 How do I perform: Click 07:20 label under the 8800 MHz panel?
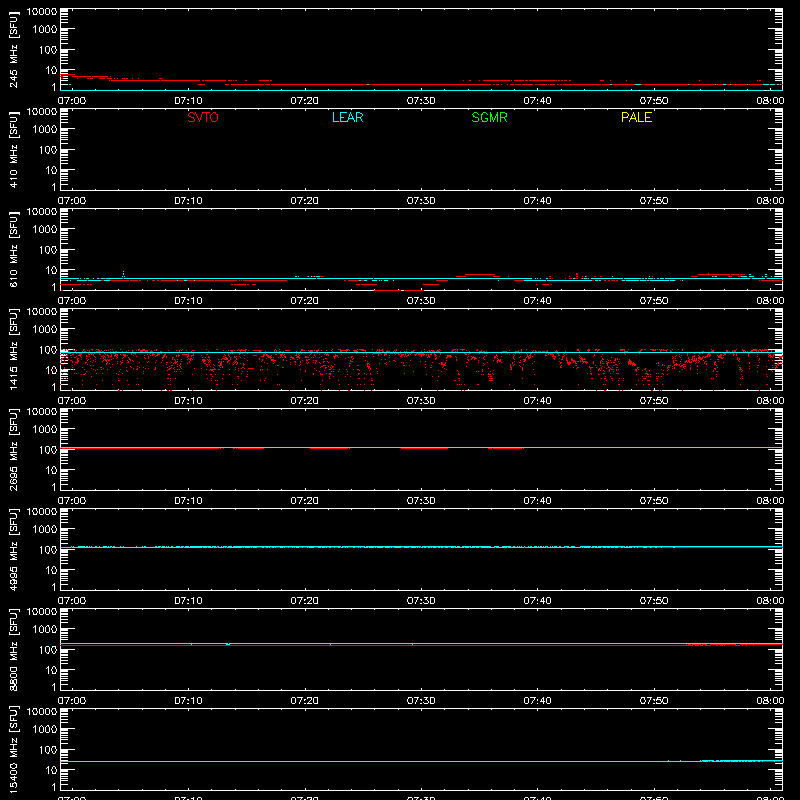pos(305,701)
